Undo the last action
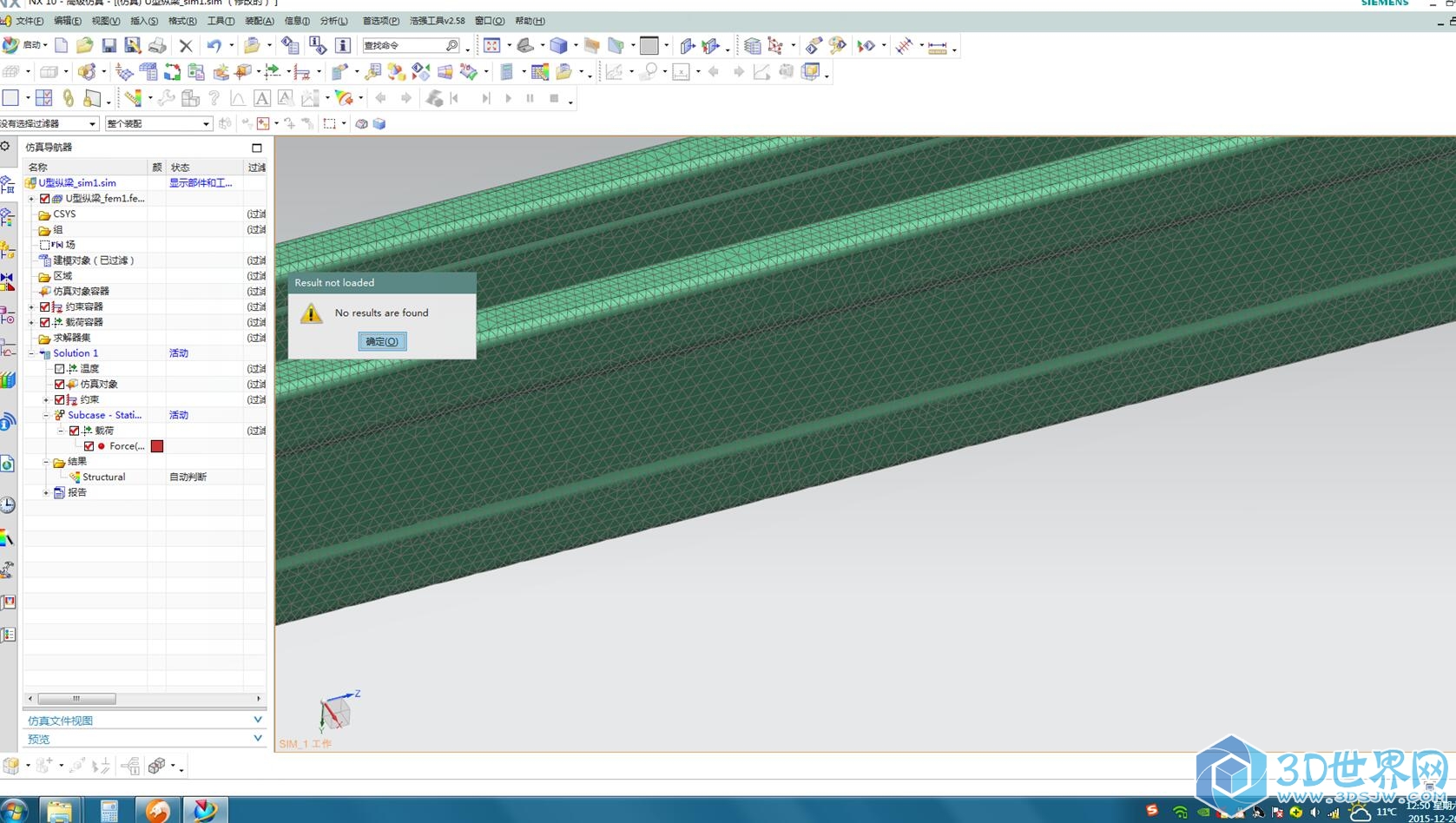The height and width of the screenshot is (823, 1456). click(214, 45)
